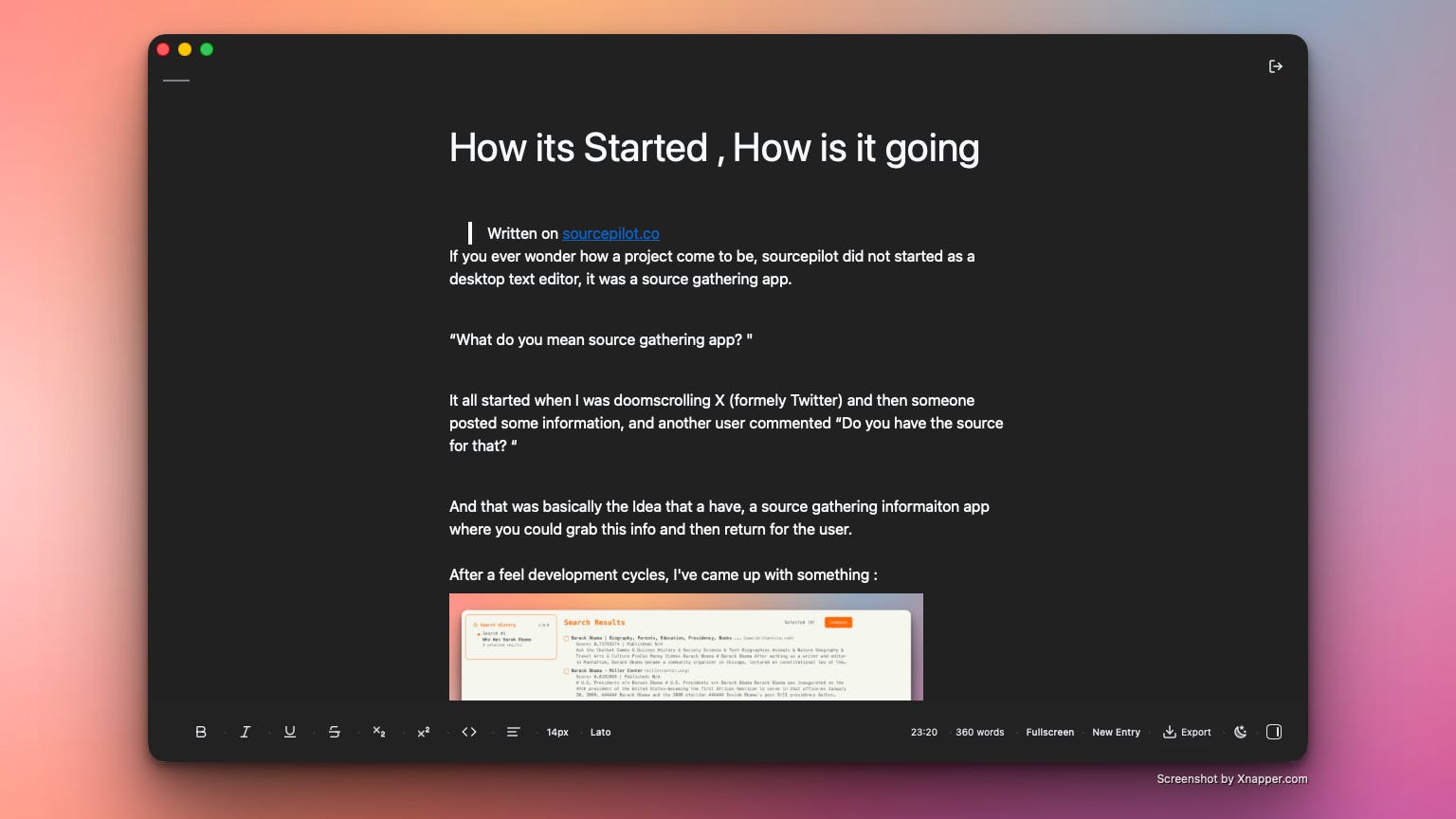Open text alignment options
This screenshot has height=819, width=1456.
(513, 732)
